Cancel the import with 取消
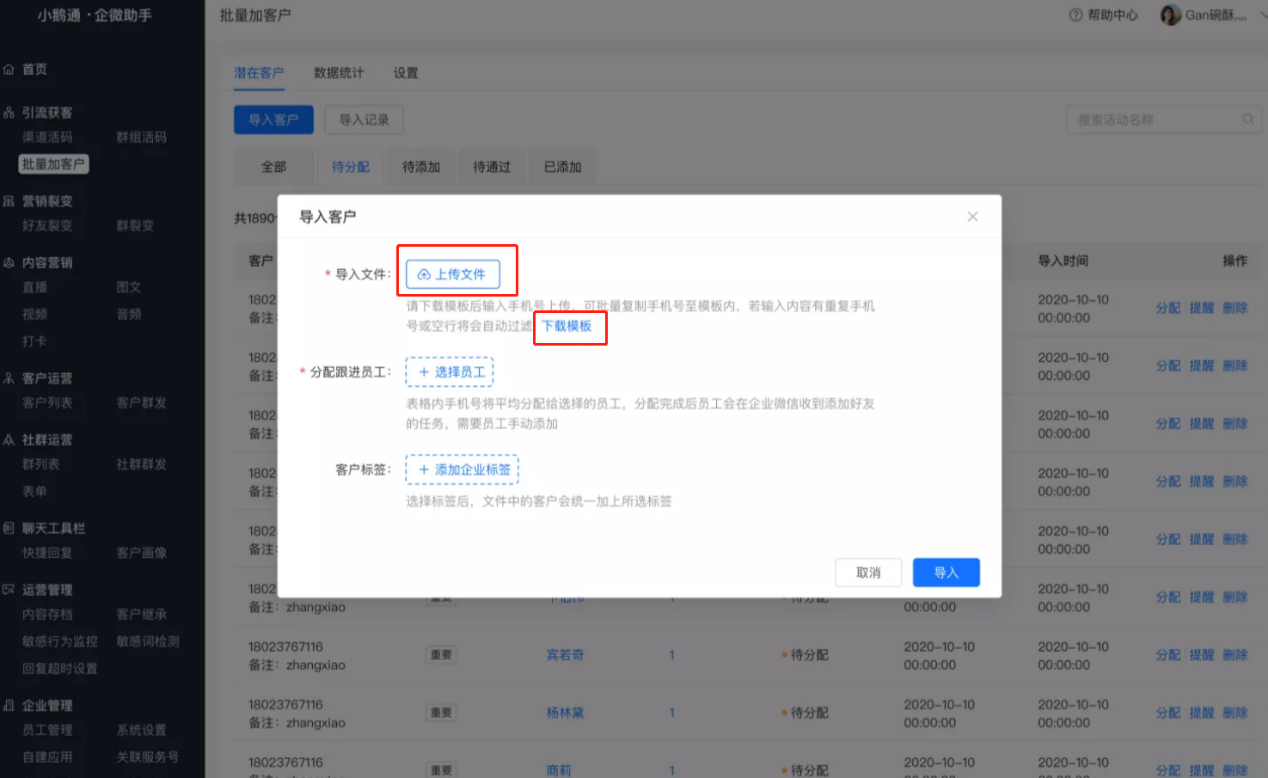This screenshot has width=1268, height=778. point(868,573)
